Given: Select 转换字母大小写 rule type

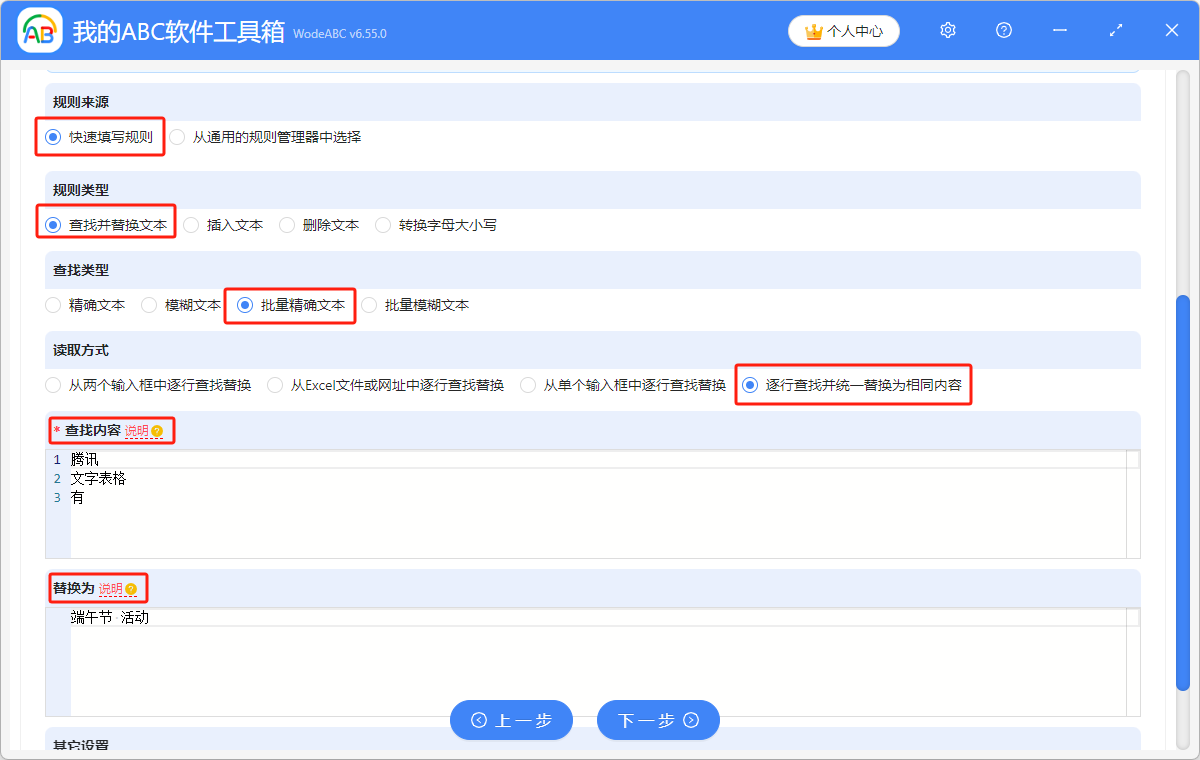Looking at the screenshot, I should [x=383, y=225].
